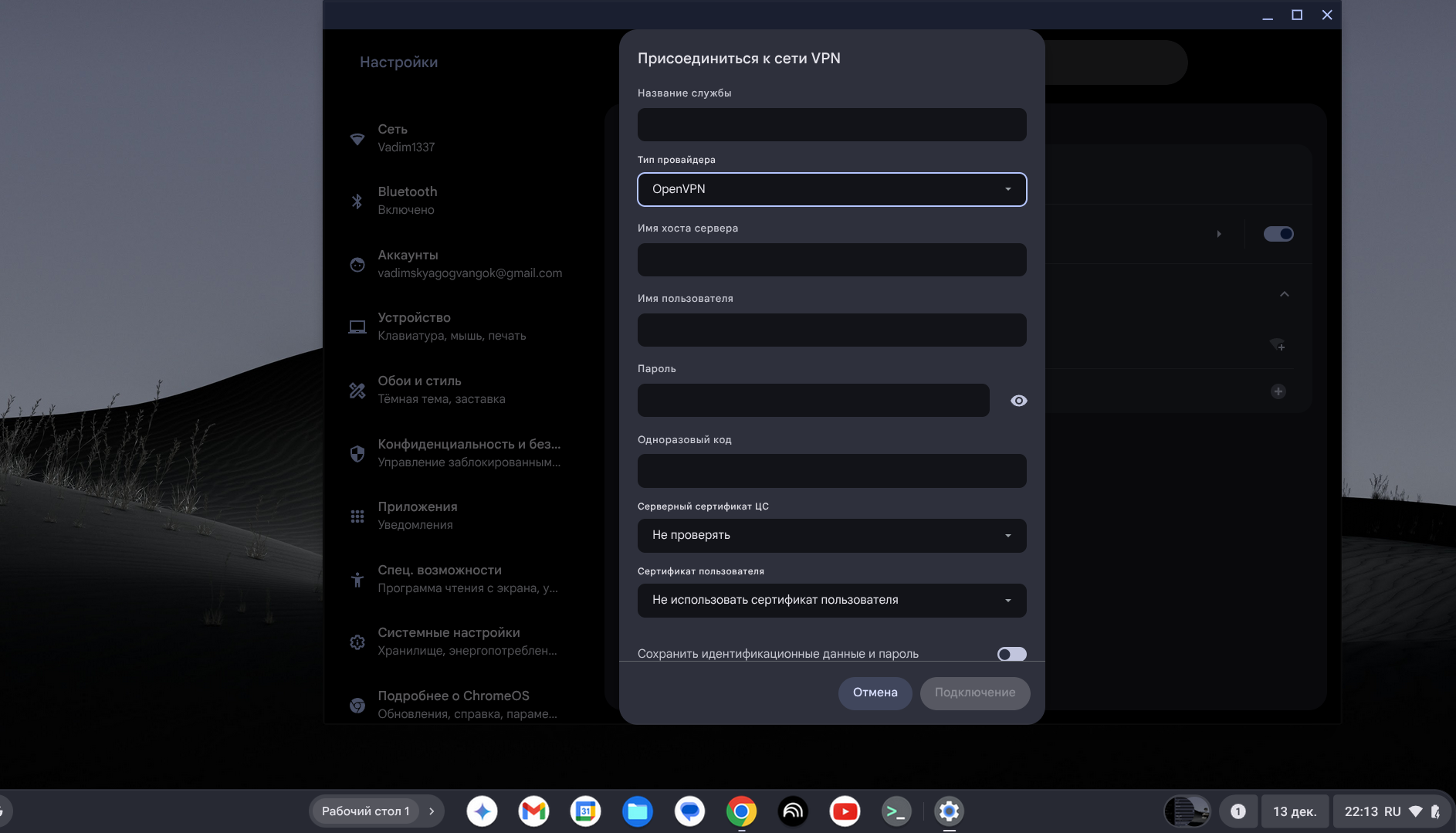Open Bluetooth settings section

point(408,201)
